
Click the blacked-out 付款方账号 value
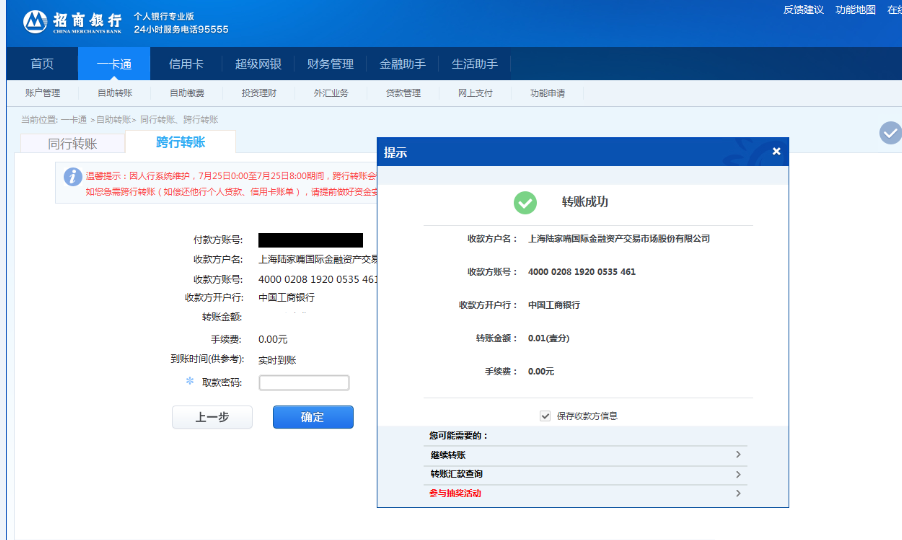[x=311, y=240]
